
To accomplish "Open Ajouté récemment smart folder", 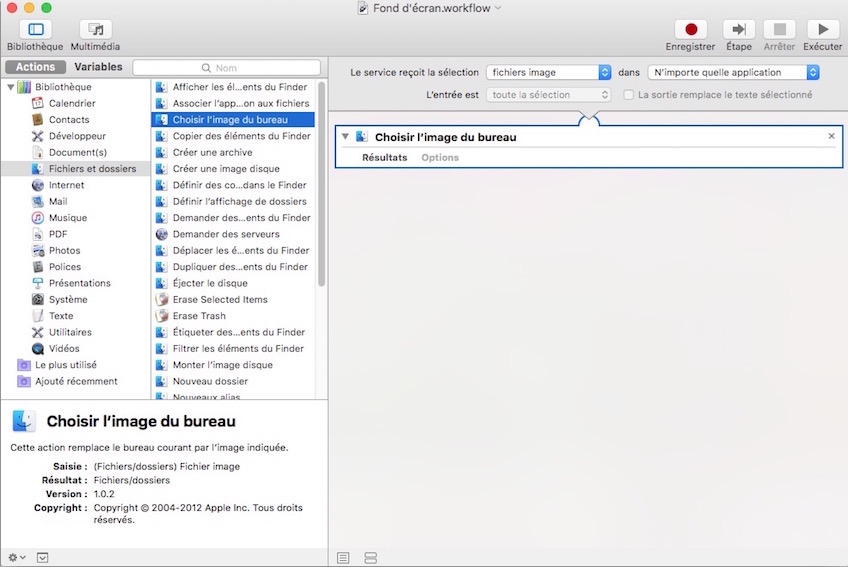I will pyautogui.click(x=76, y=381).
